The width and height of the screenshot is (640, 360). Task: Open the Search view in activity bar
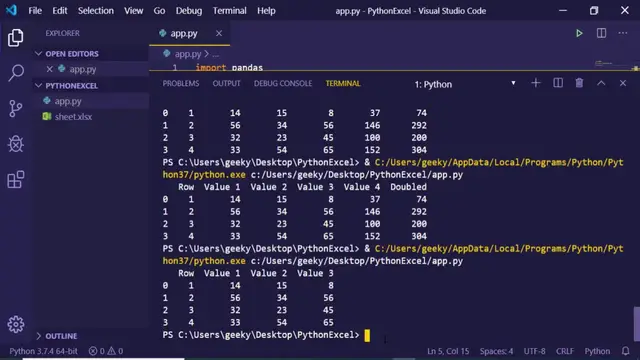[16, 73]
